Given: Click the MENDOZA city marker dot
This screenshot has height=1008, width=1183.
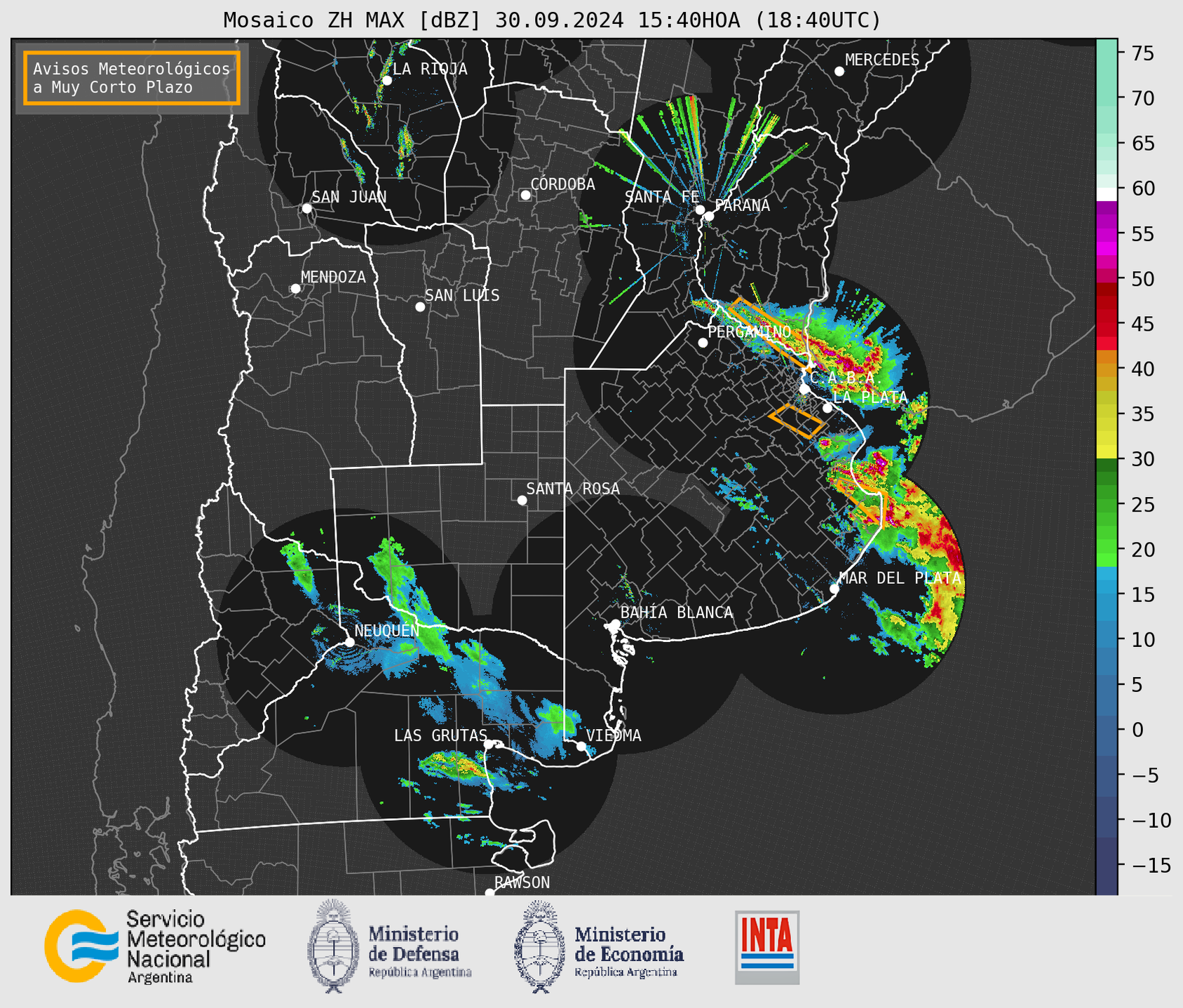Looking at the screenshot, I should point(295,289).
